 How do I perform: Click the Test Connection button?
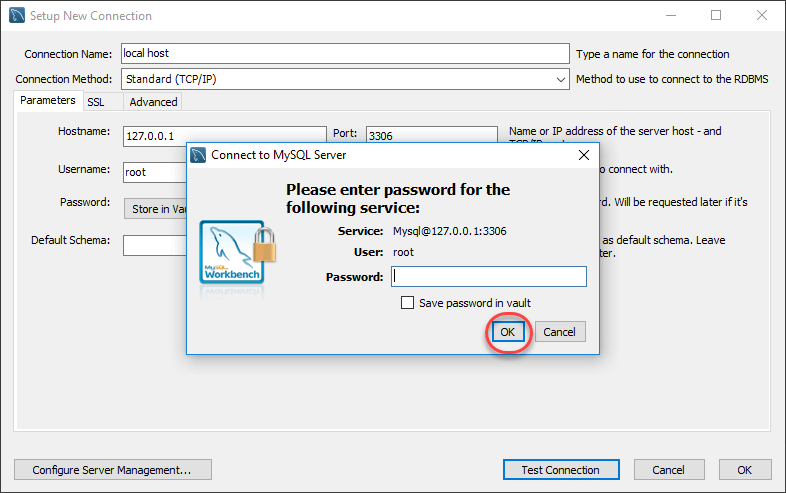click(x=560, y=470)
